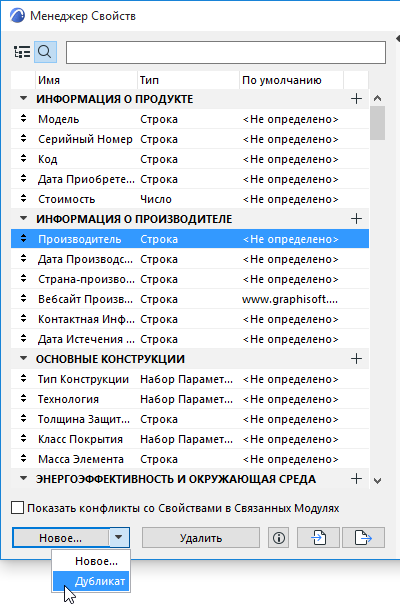
Task: Collapse the ИНФОРМАЦИЯ О ПРОДУКТЕ group
Action: tap(24, 98)
